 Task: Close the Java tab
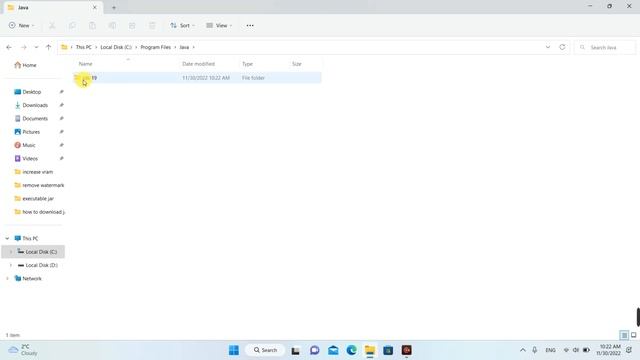pos(95,7)
